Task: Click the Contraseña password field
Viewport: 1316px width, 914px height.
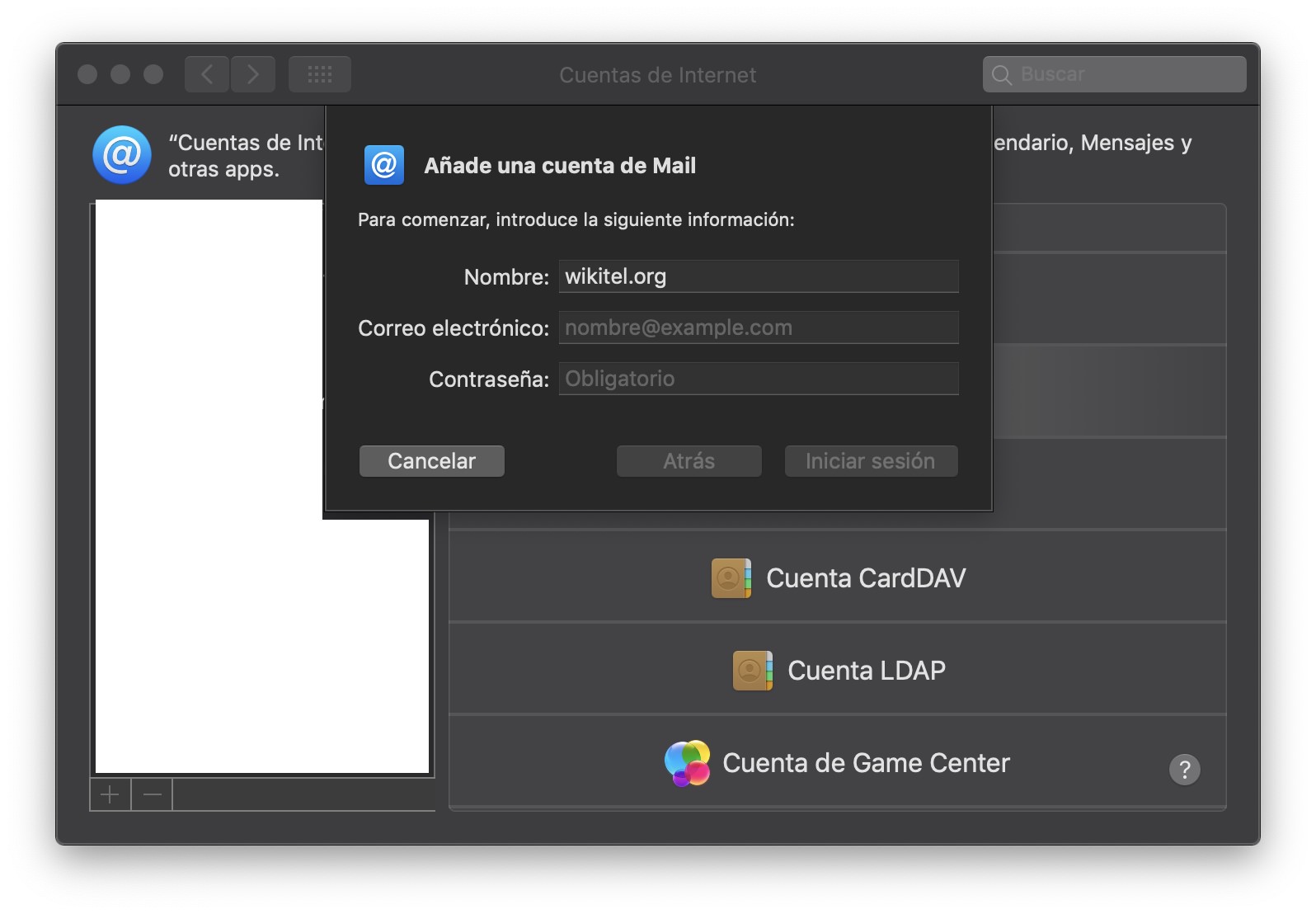Action: point(759,379)
